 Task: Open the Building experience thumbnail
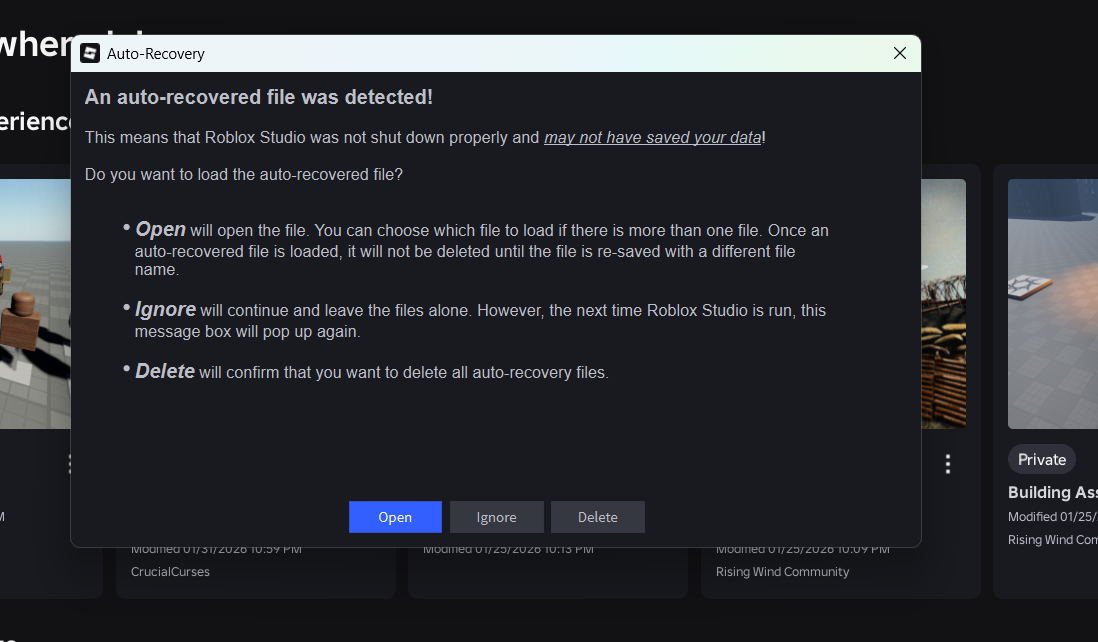1052,303
